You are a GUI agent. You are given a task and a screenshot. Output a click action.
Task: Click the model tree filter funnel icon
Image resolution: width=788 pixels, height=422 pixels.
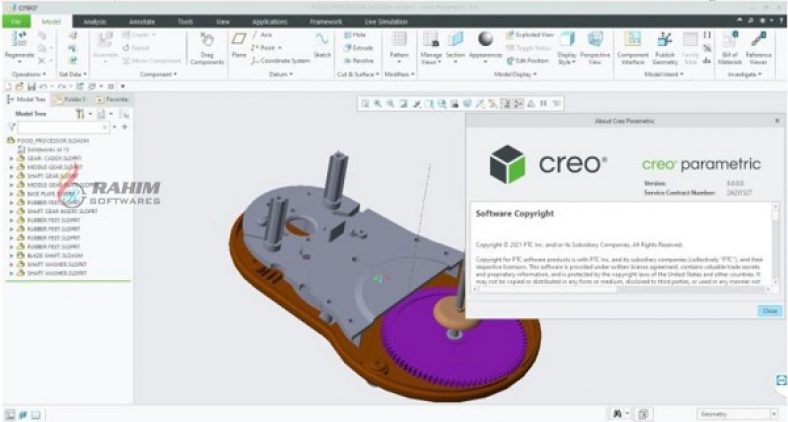click(x=12, y=127)
